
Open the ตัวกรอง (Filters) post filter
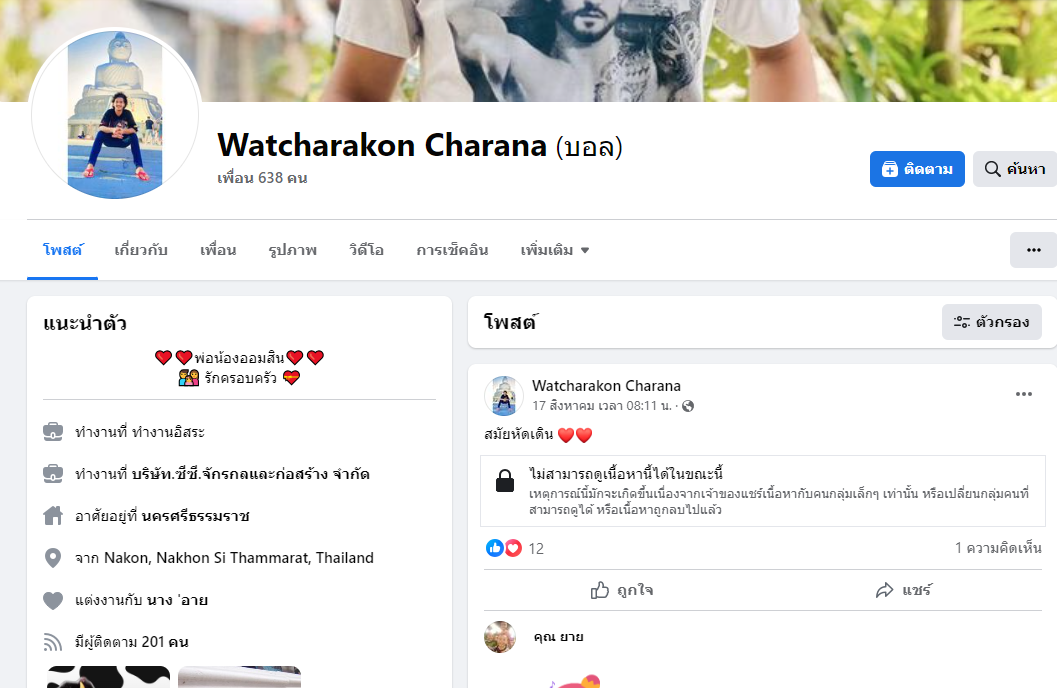point(992,322)
